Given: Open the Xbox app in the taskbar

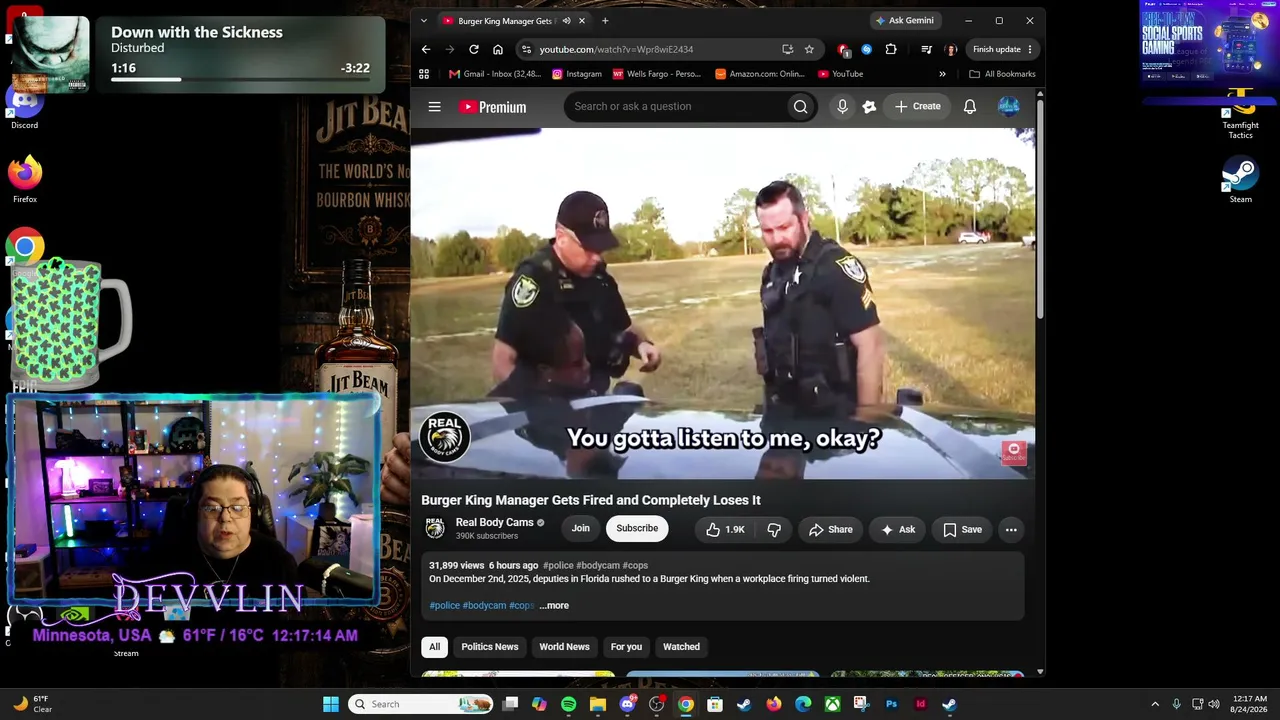Looking at the screenshot, I should [x=832, y=704].
